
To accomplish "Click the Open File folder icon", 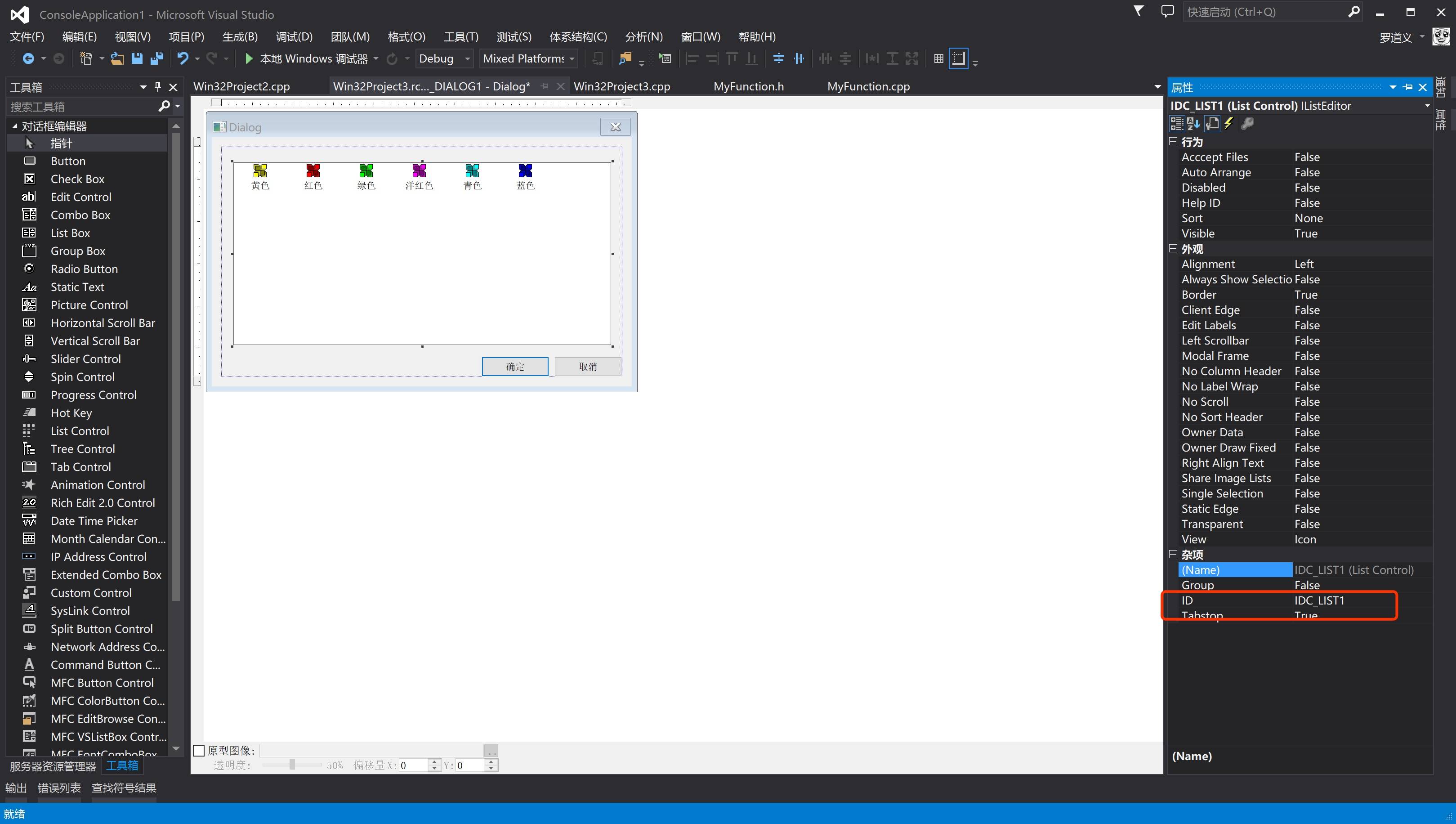I will [x=117, y=58].
